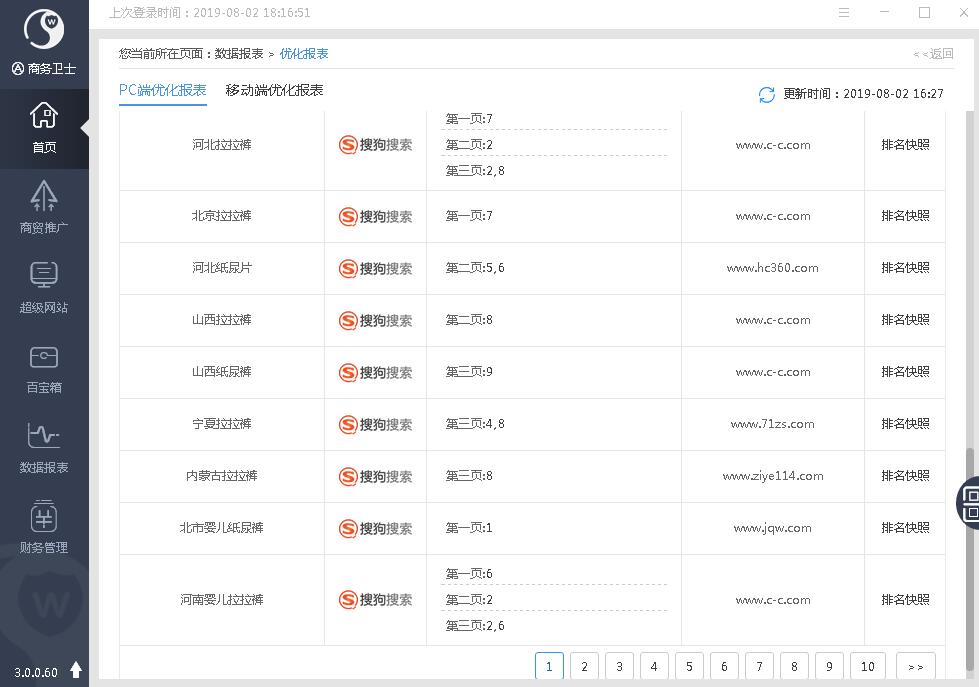The image size is (979, 687).
Task: Go to page 5 in pagination
Action: point(689,666)
